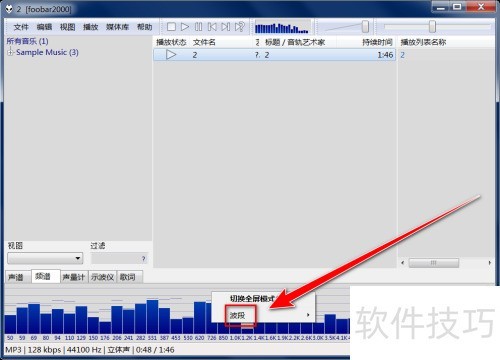Viewport: 500px width, 360px height.
Task: Click the 44100 Hz status bar text
Action: click(84, 350)
